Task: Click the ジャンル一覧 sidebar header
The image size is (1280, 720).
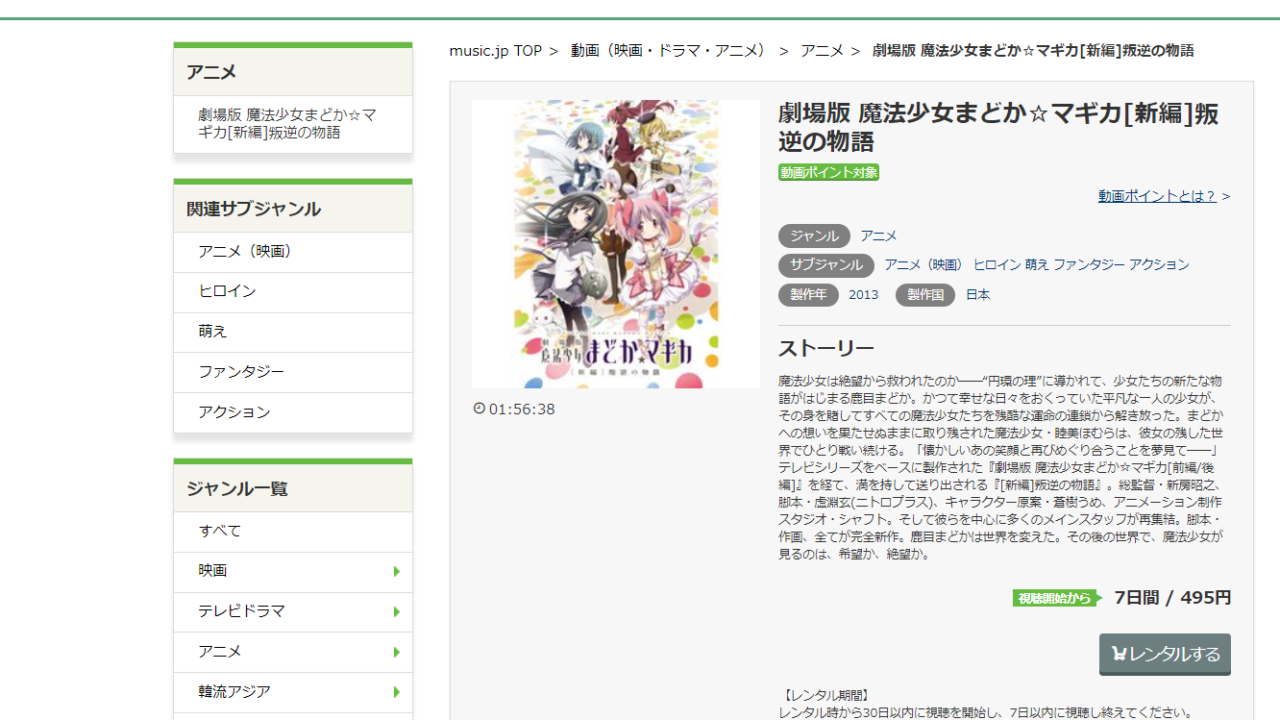Action: click(x=293, y=488)
